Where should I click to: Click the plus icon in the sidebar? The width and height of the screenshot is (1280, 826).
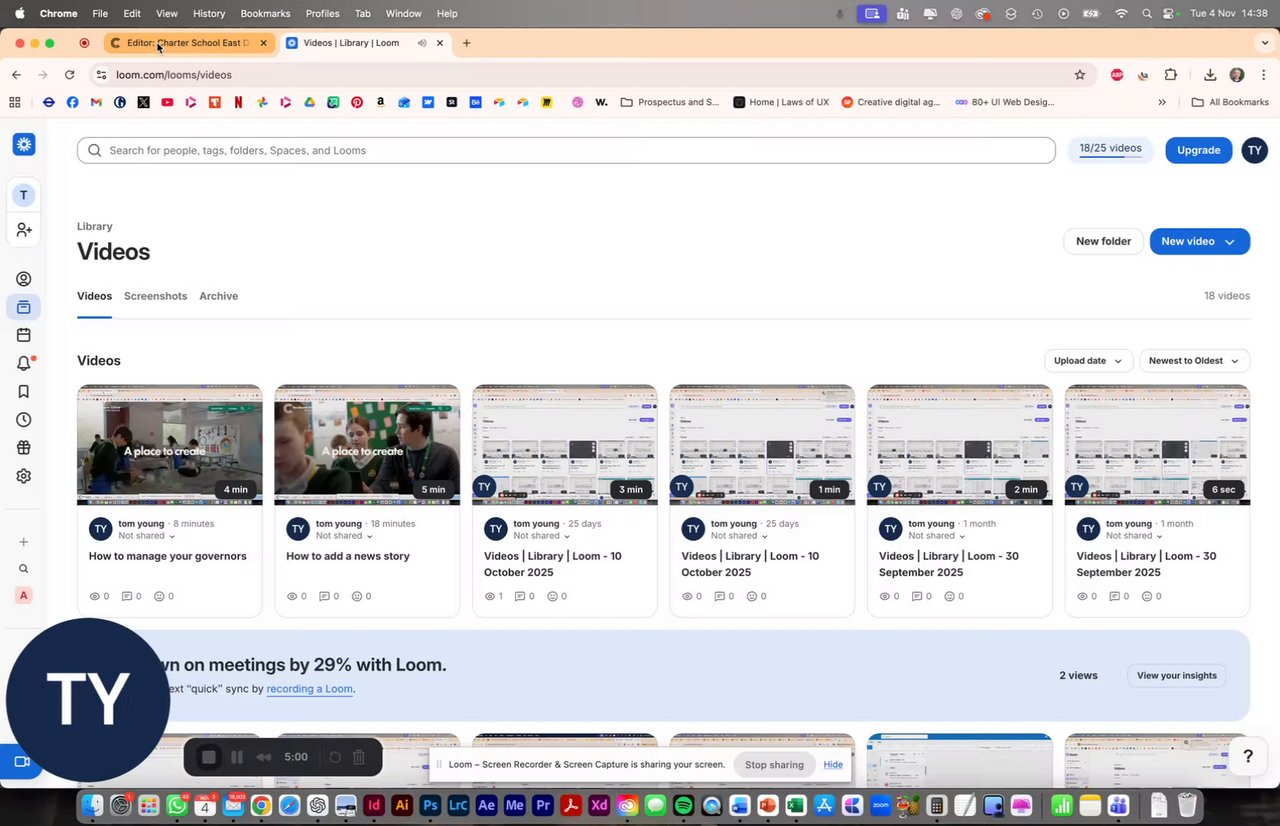[x=24, y=542]
